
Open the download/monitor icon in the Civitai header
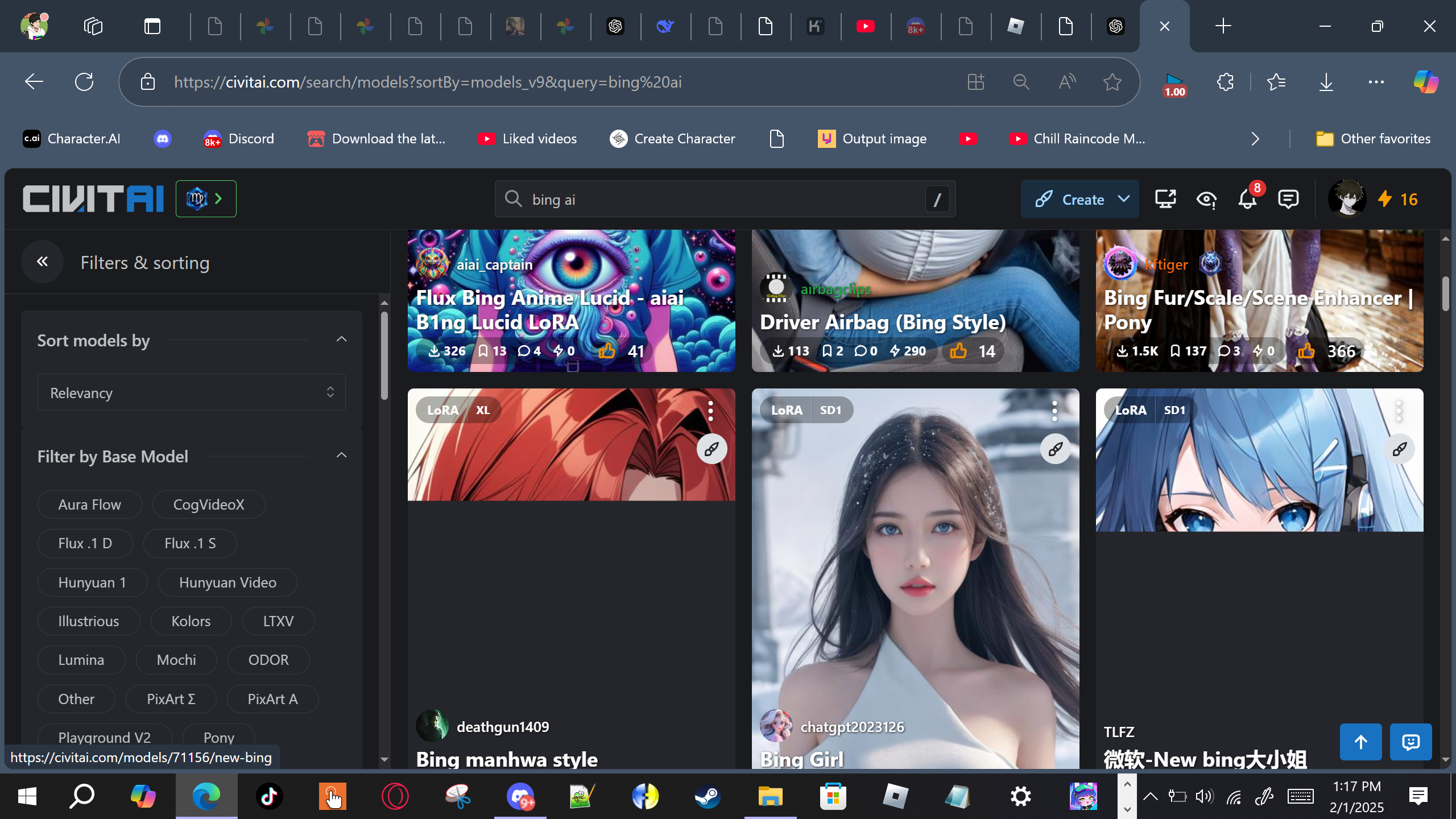tap(1165, 200)
